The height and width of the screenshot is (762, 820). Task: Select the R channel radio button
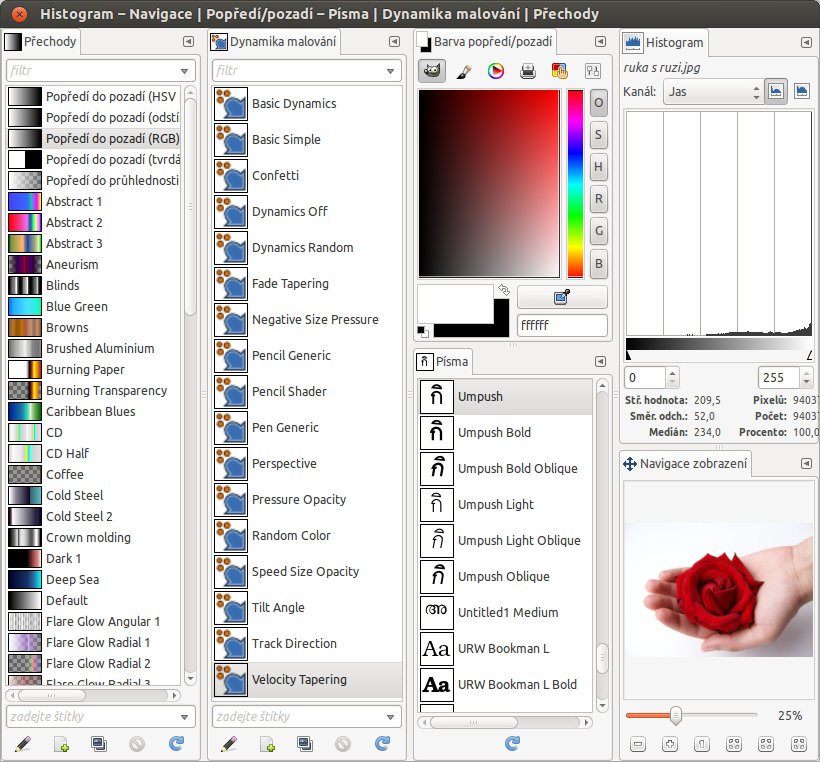coord(598,199)
